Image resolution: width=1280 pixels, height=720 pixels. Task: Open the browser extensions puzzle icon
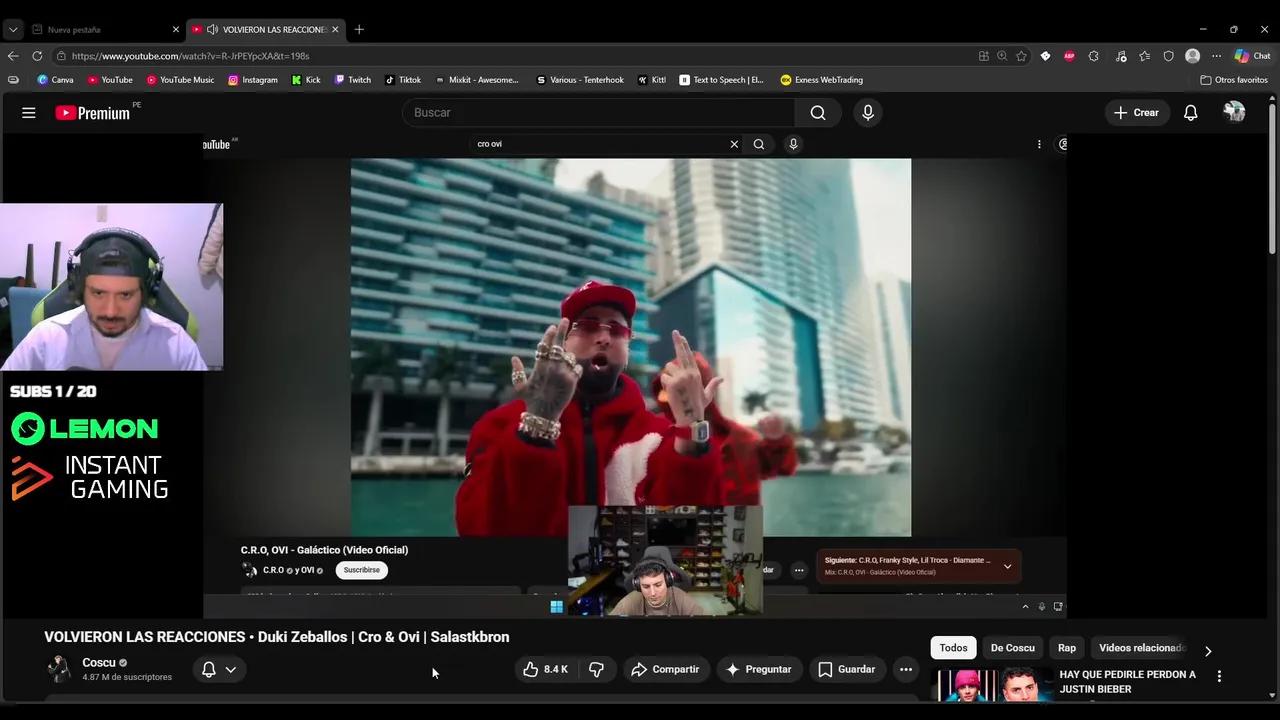coord(1093,56)
